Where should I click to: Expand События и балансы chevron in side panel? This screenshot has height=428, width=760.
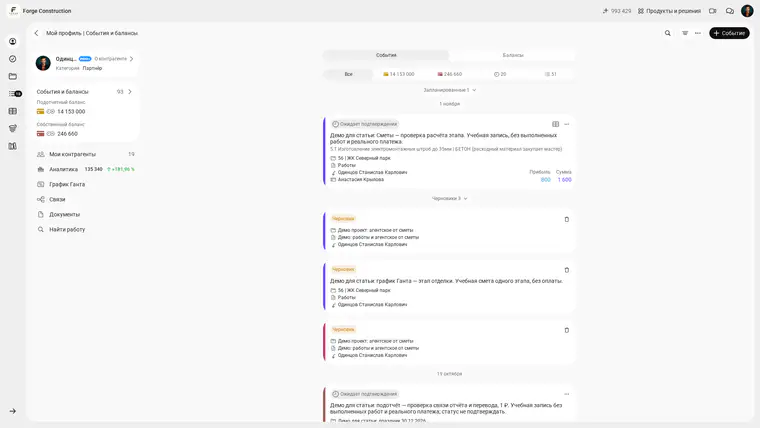pos(130,92)
